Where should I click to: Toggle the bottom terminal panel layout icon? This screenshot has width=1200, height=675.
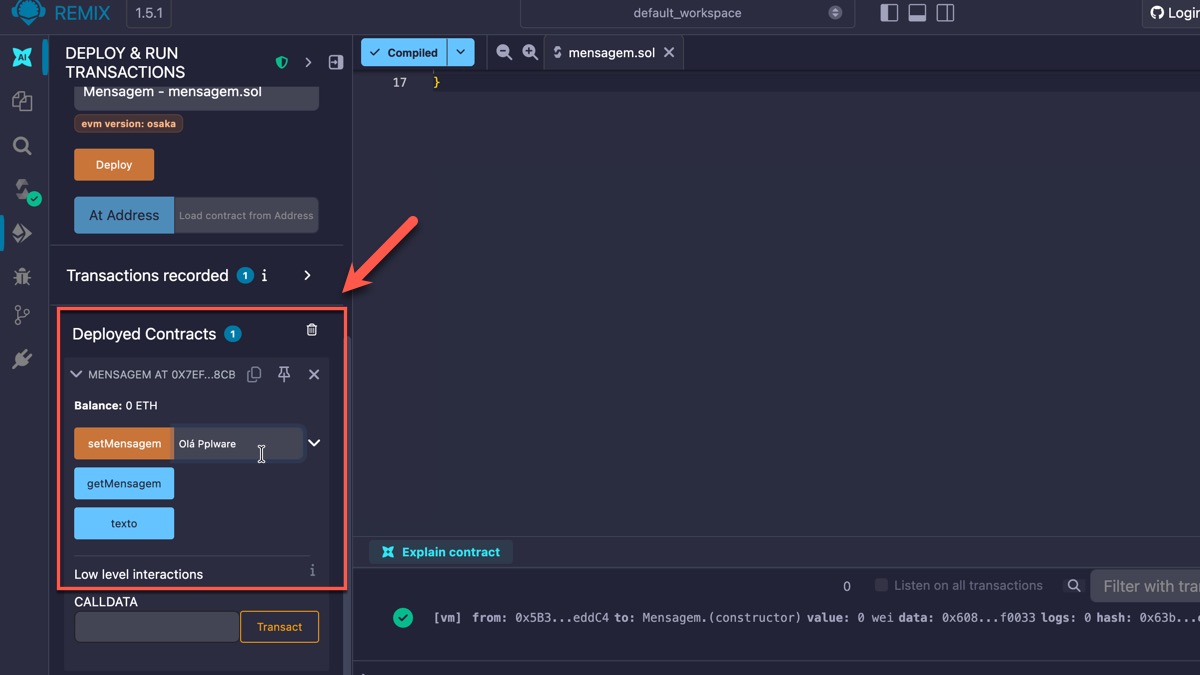(917, 13)
